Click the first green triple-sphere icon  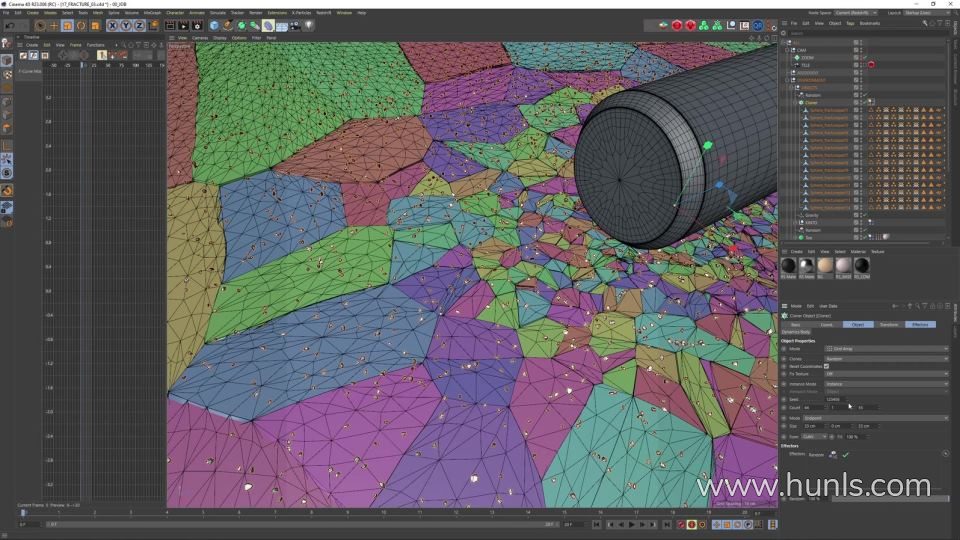(703, 26)
